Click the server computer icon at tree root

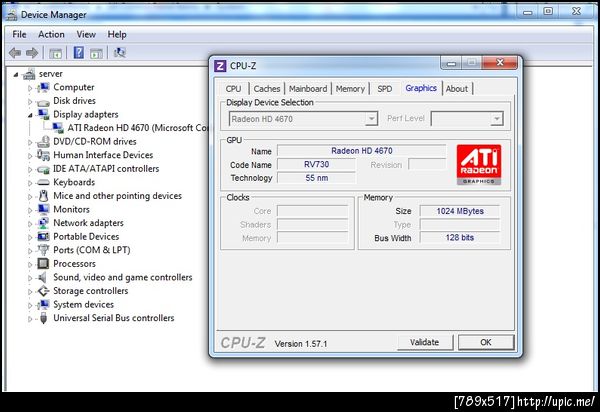pos(29,74)
